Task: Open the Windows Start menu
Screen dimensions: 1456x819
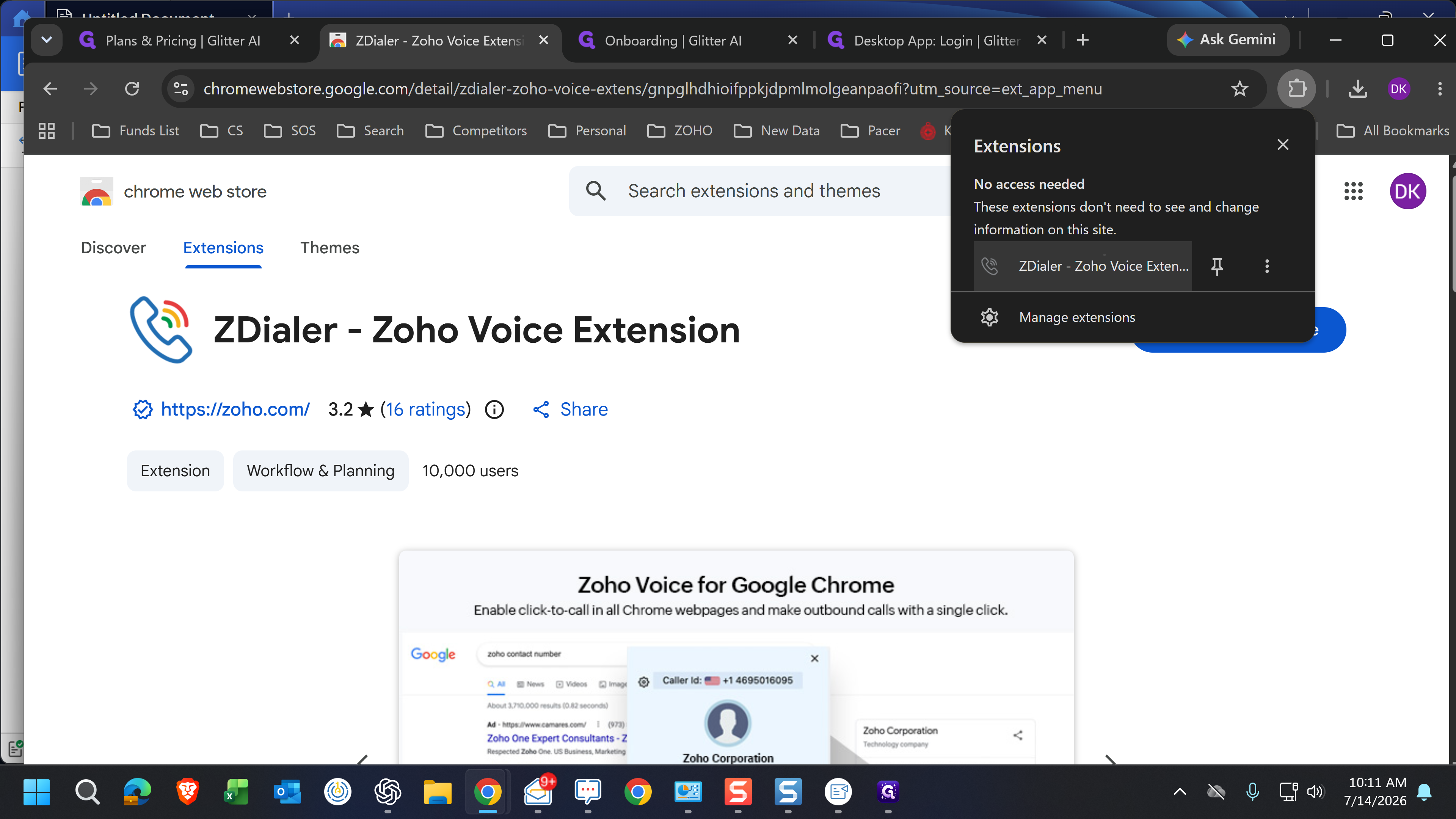Action: [37, 792]
